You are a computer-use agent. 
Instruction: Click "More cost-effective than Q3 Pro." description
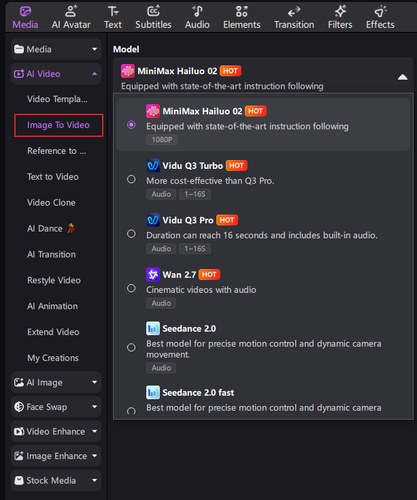click(x=210, y=181)
